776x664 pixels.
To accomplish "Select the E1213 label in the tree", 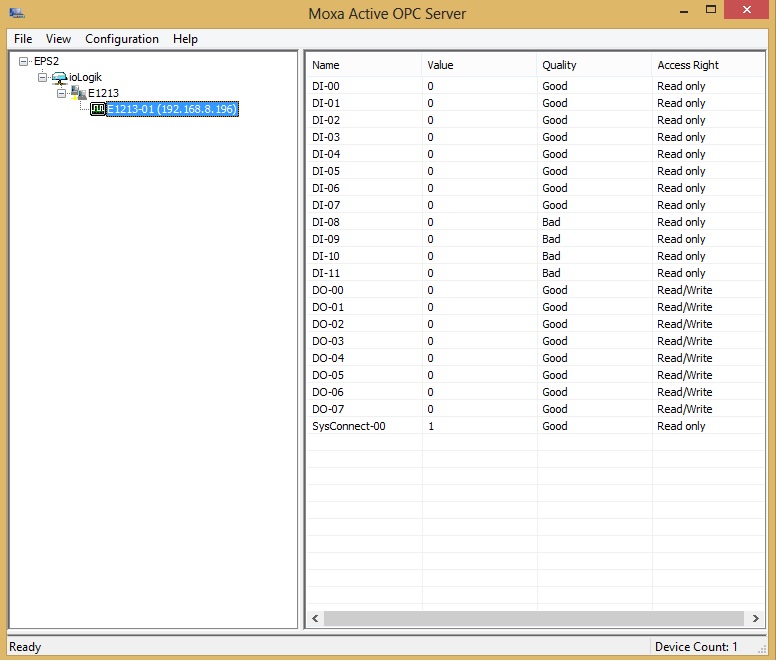I will coord(103,93).
